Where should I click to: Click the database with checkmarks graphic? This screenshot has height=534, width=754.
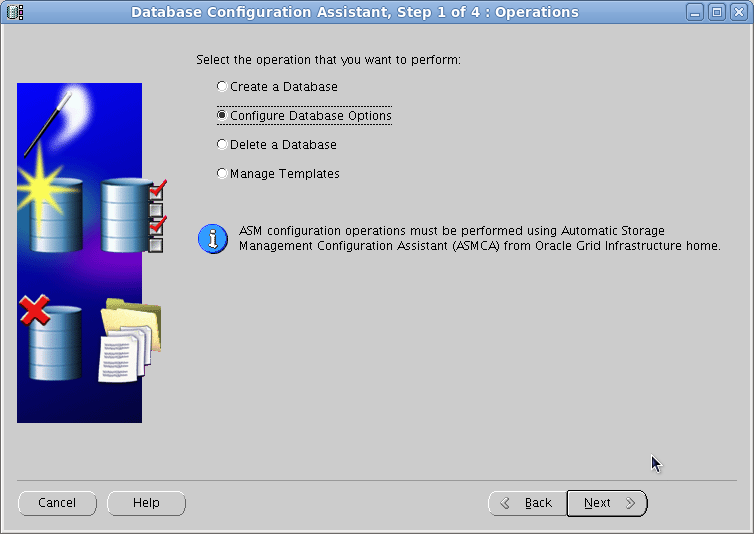pyautogui.click(x=134, y=215)
